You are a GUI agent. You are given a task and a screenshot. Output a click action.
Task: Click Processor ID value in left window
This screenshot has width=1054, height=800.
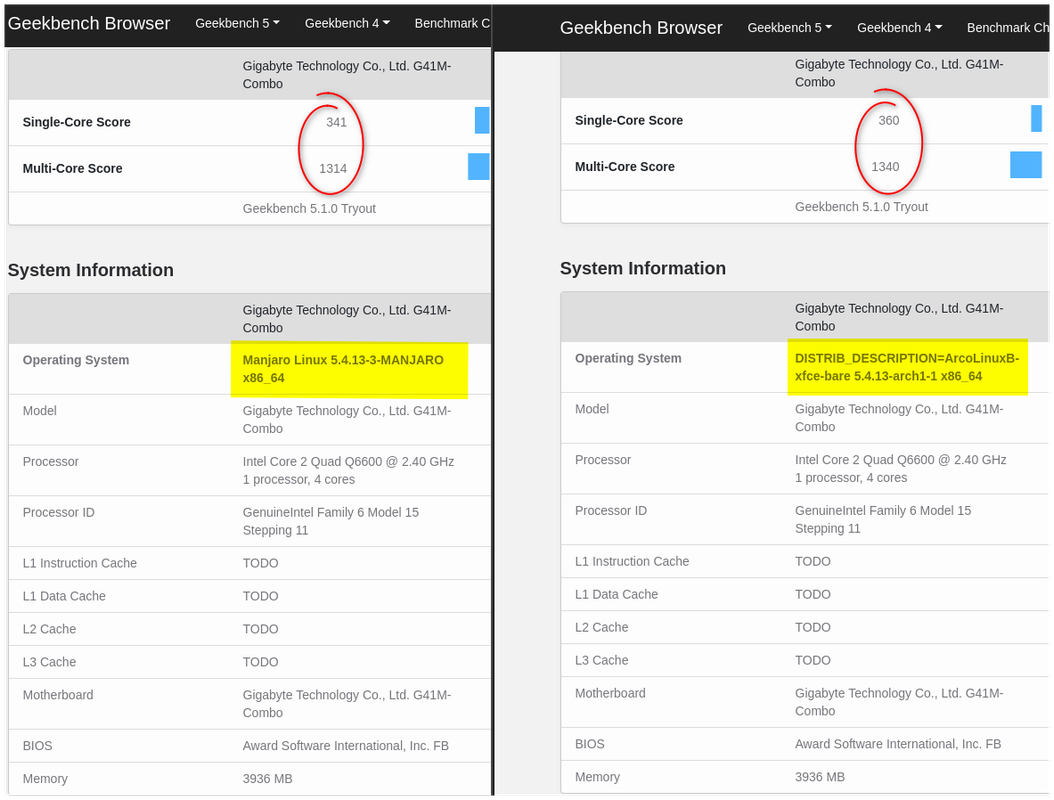click(331, 522)
